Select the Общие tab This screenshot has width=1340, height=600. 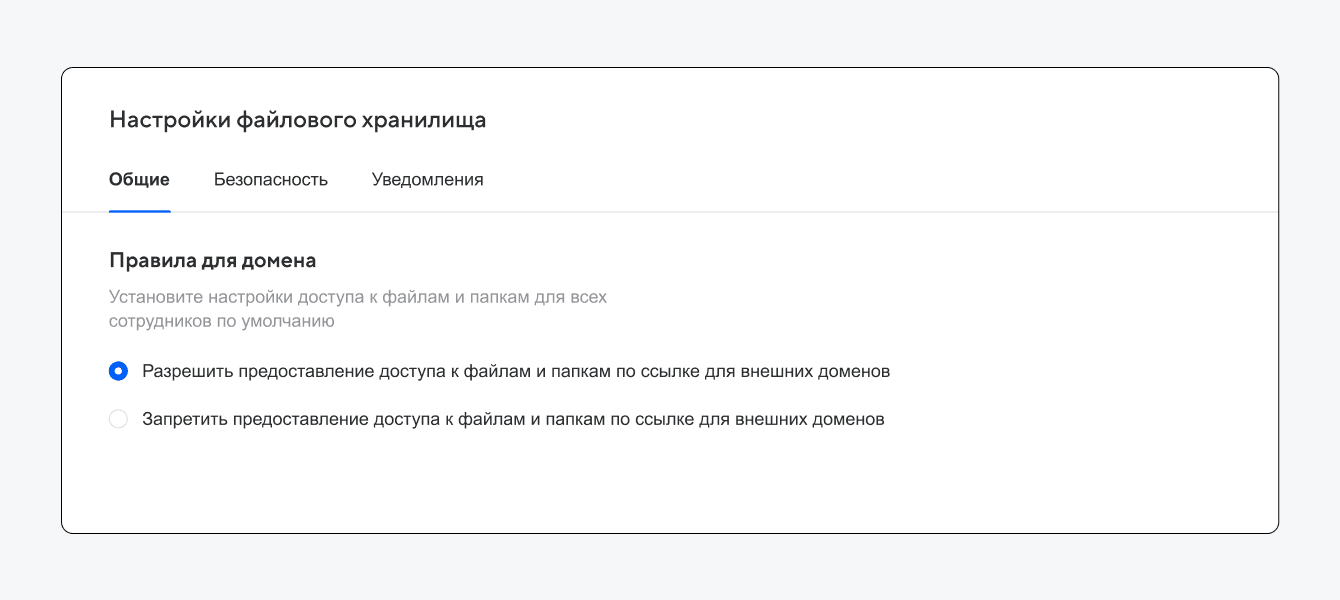click(139, 180)
